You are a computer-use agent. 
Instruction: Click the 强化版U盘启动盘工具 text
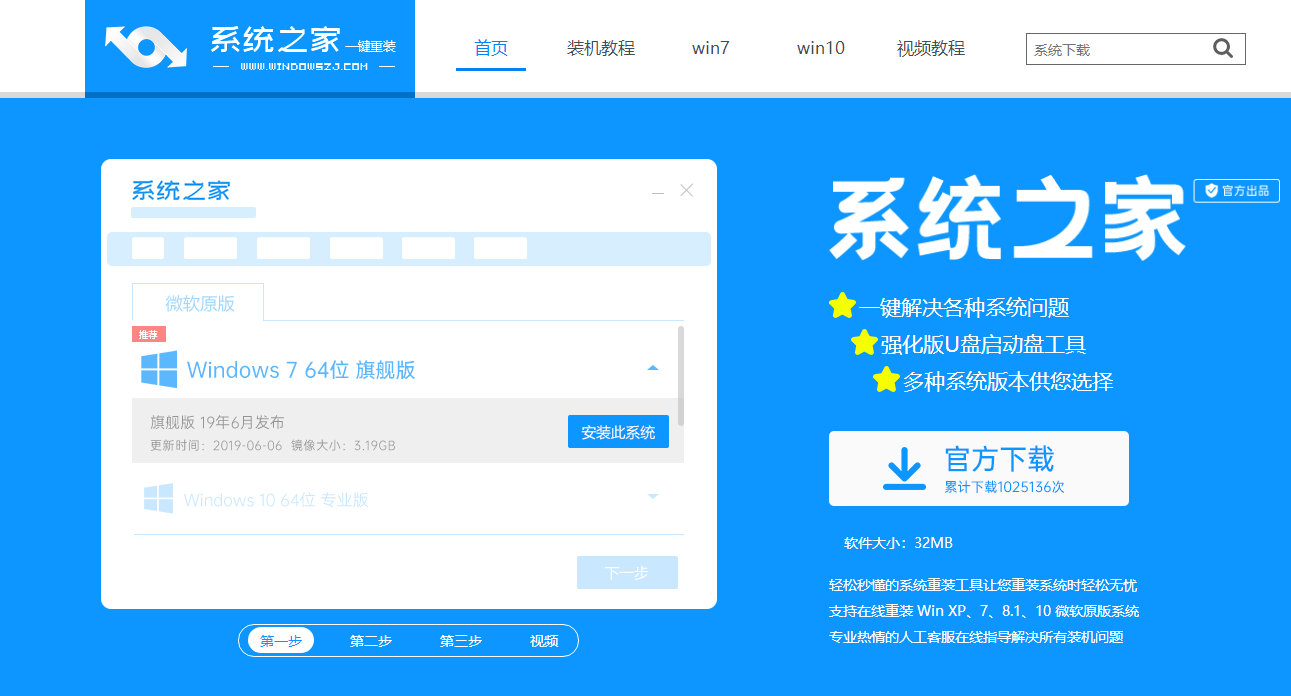coord(983,345)
